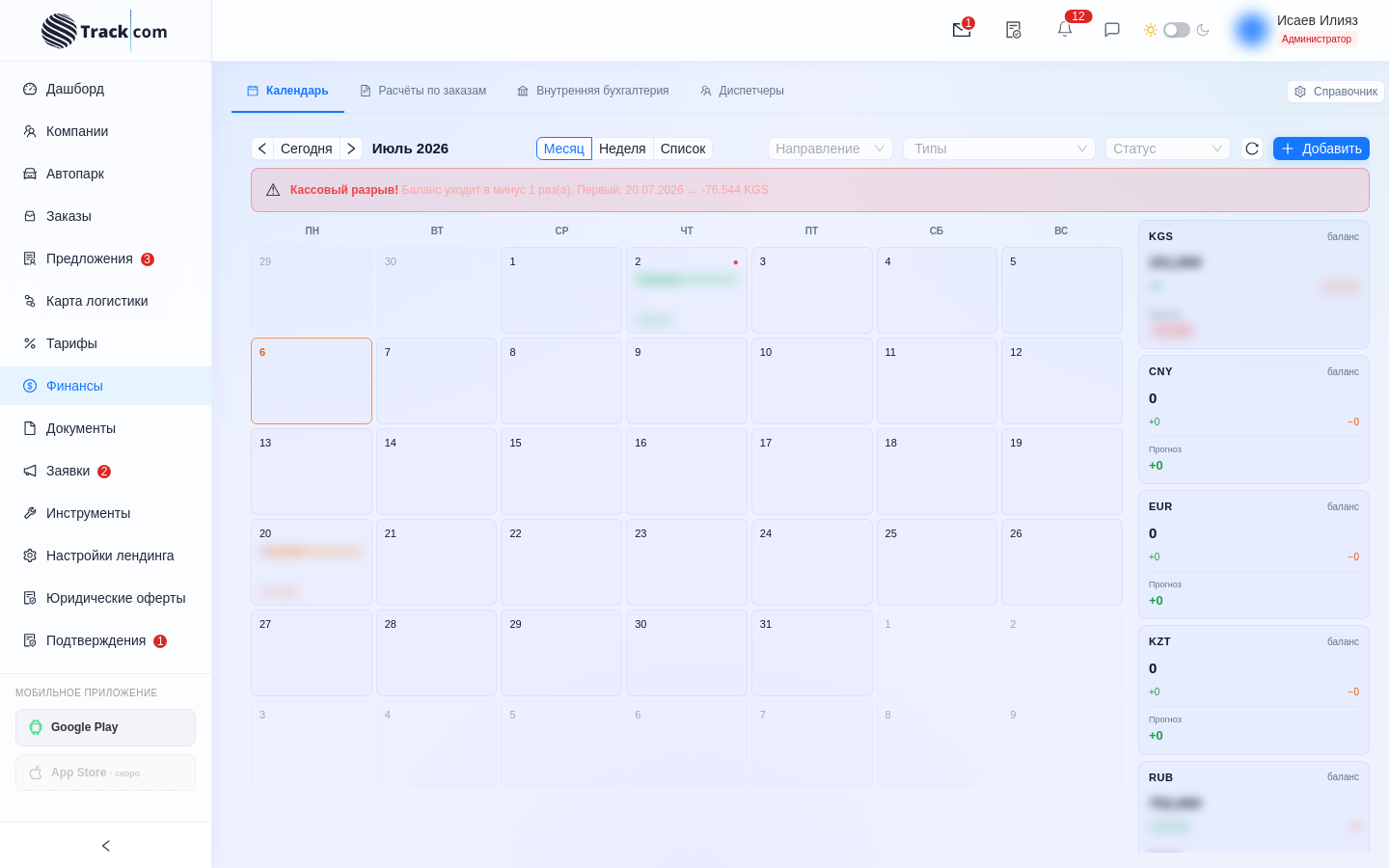
Task: Click the Добавить button
Action: pyautogui.click(x=1321, y=149)
